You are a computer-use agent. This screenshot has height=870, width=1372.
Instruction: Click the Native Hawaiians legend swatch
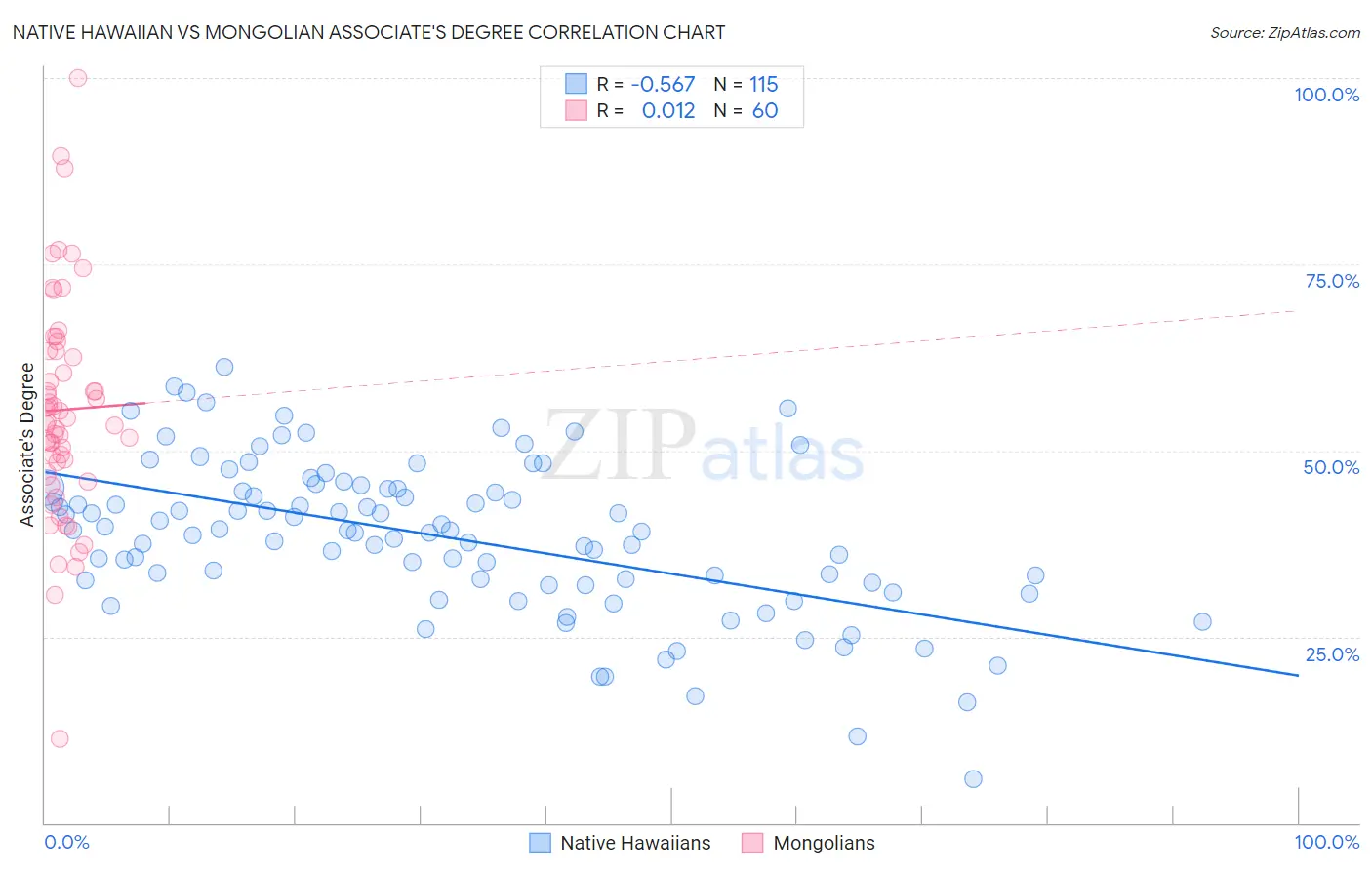click(541, 843)
